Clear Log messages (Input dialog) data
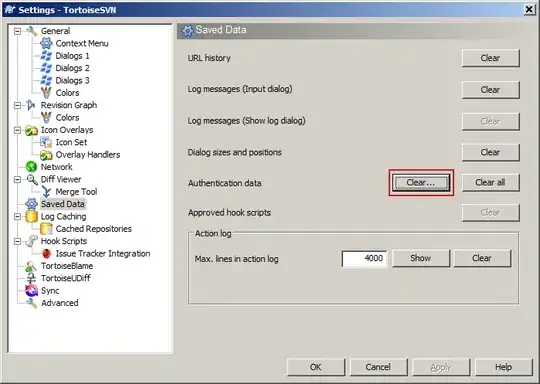 point(490,90)
